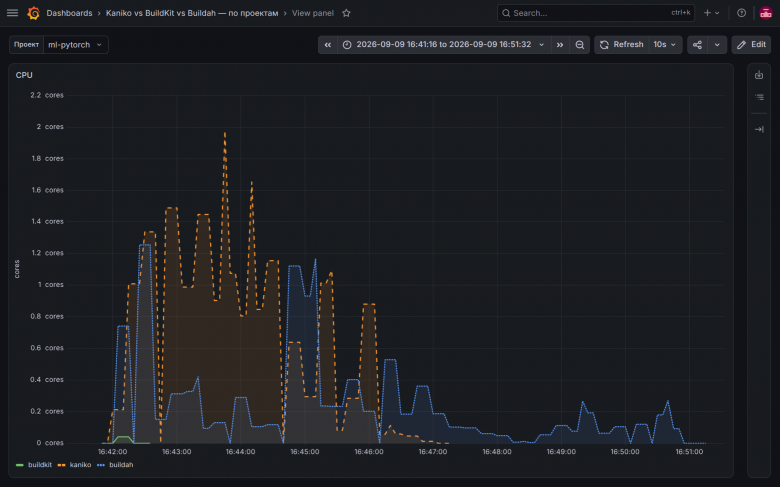Click the 1.6 cores y-axis label
Screen dimensions: 780x487
pos(47,190)
